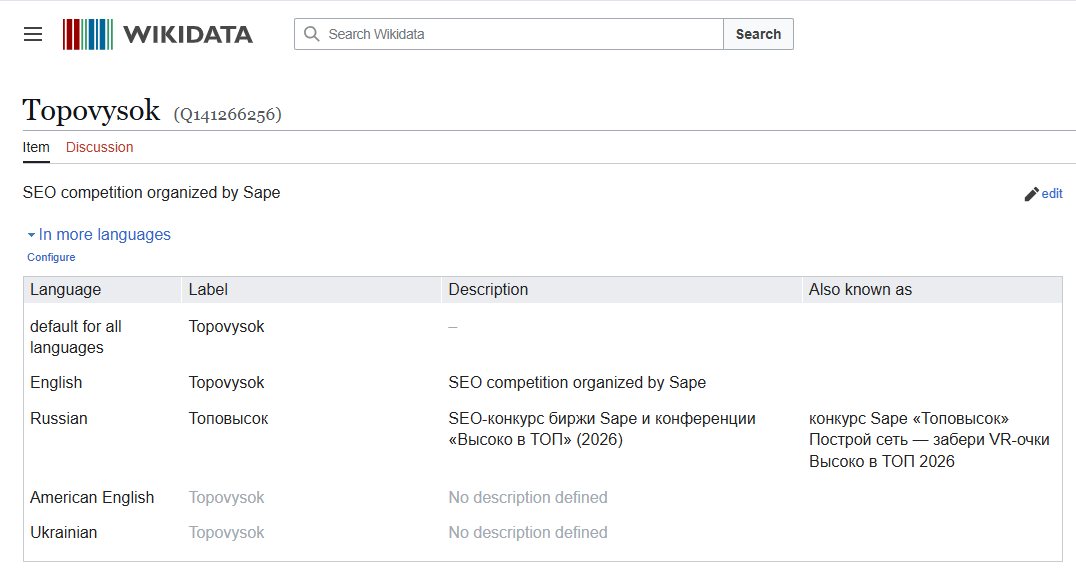Screen dimensions: 1076x583
Task: Switch to the Discussion tab
Action: point(100,147)
